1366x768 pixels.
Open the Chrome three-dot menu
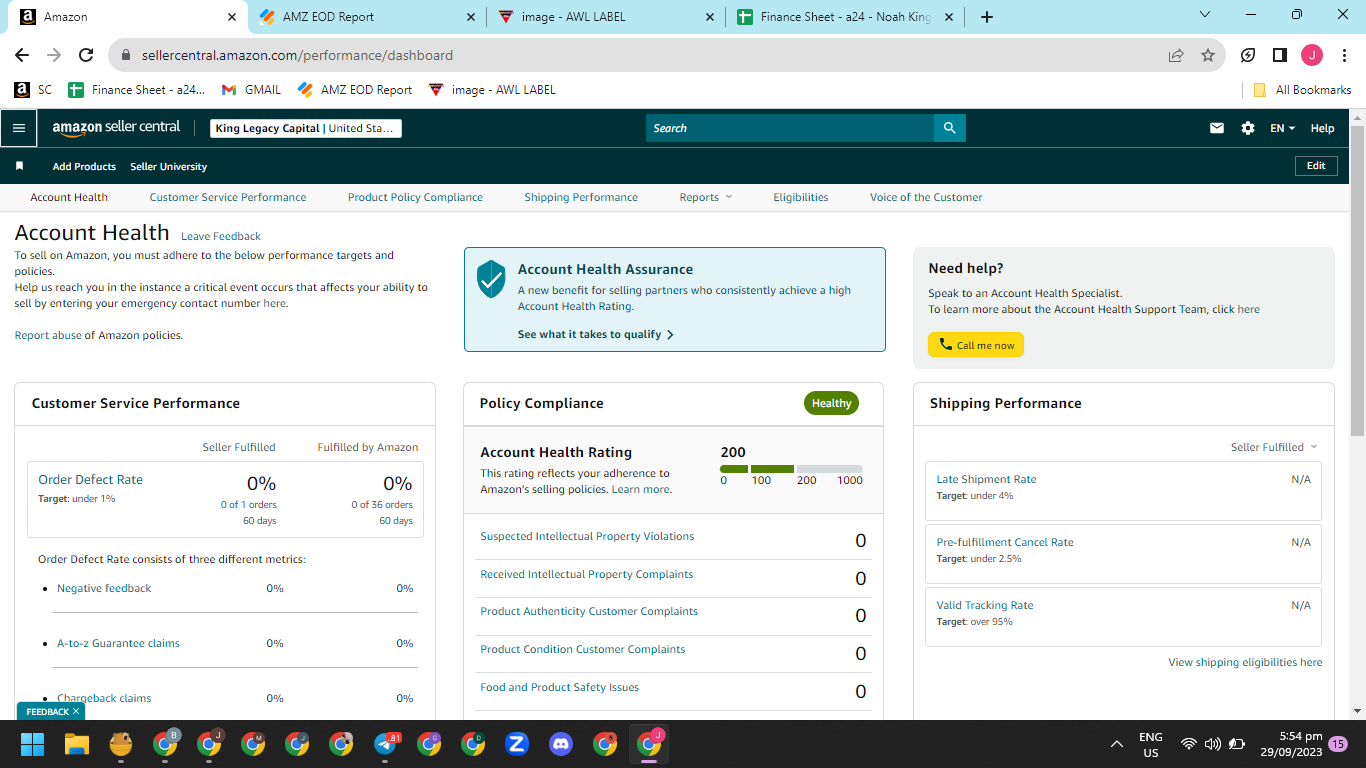tap(1343, 55)
